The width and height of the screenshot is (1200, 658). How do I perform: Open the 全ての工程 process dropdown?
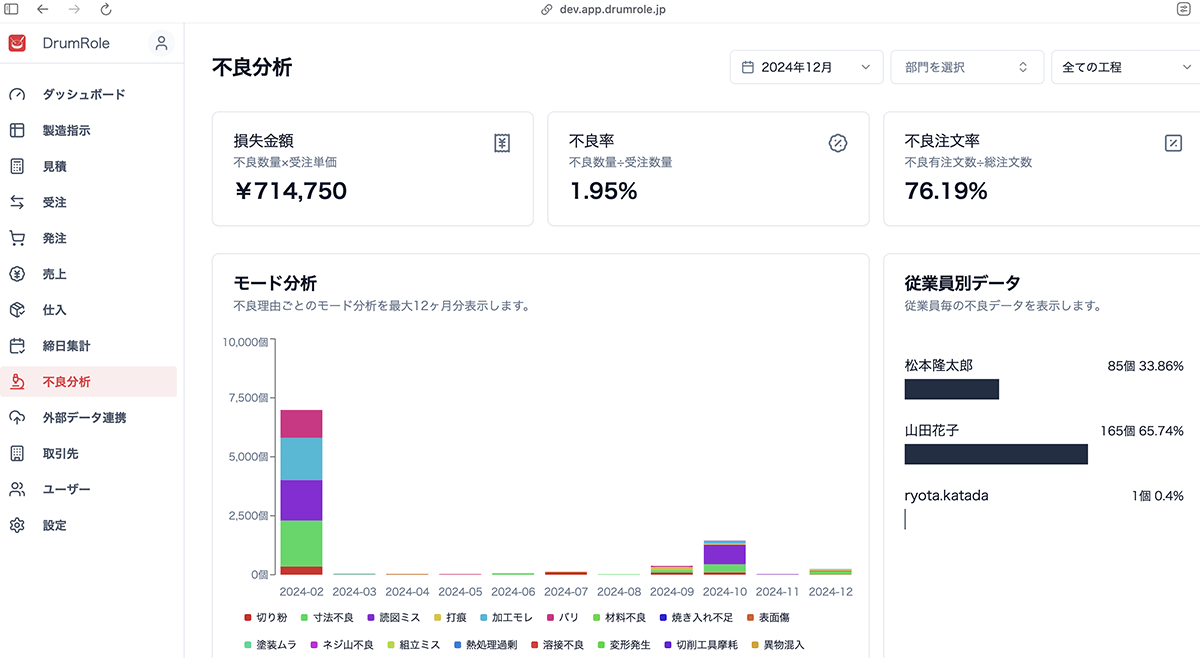[1124, 67]
